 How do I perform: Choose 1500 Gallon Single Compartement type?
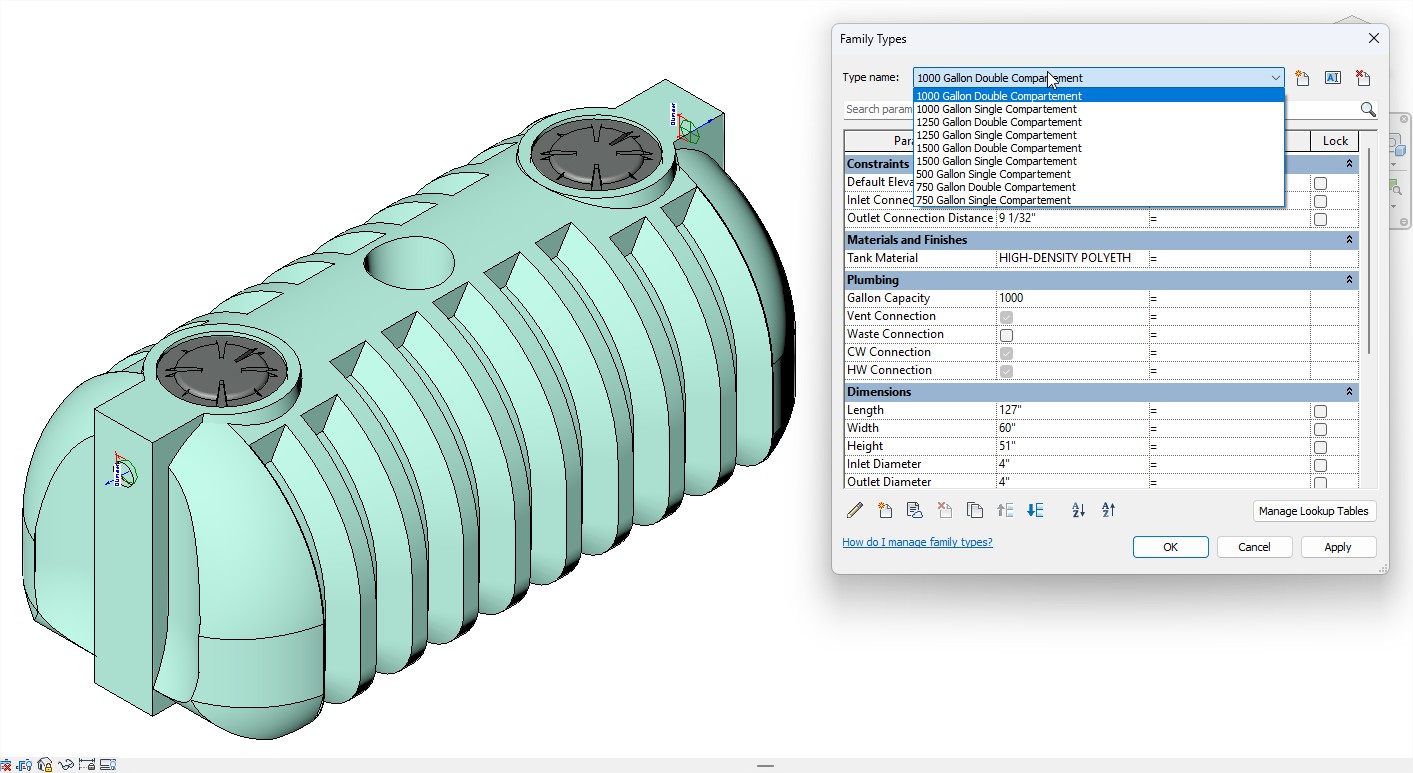pos(1098,161)
